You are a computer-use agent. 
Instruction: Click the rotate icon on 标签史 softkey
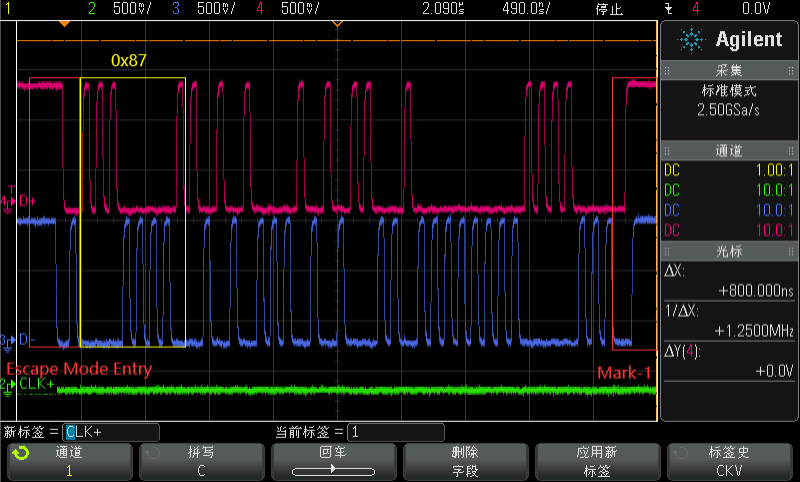coord(685,453)
